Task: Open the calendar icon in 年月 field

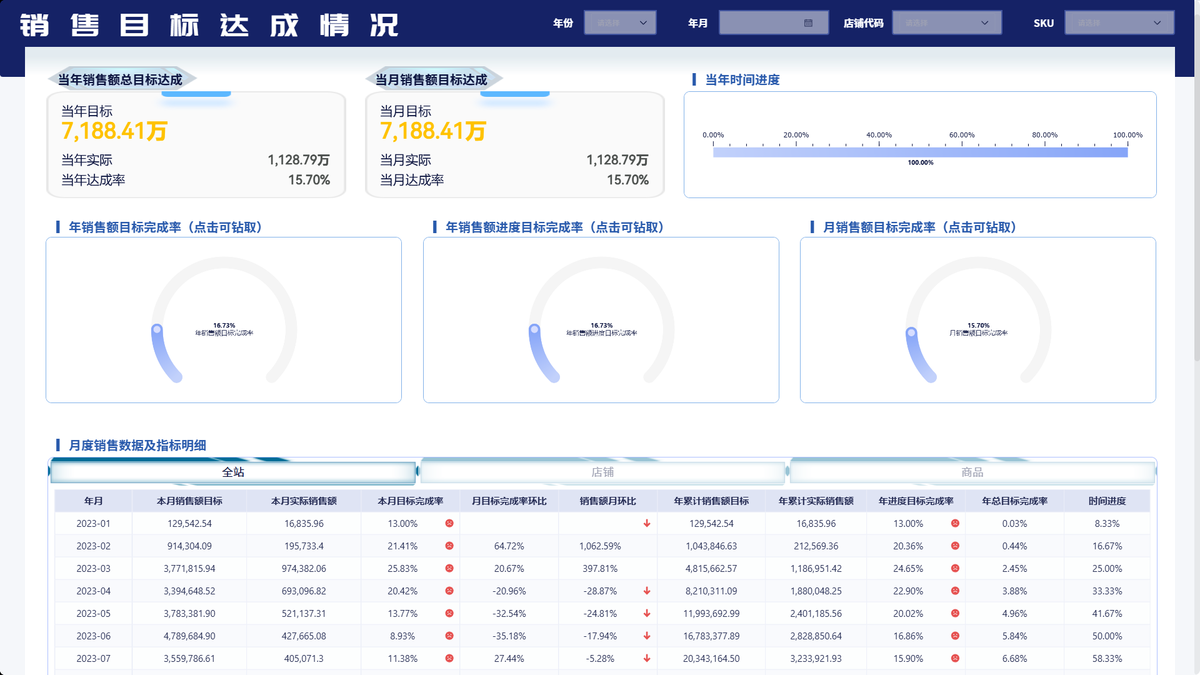Action: [x=808, y=23]
